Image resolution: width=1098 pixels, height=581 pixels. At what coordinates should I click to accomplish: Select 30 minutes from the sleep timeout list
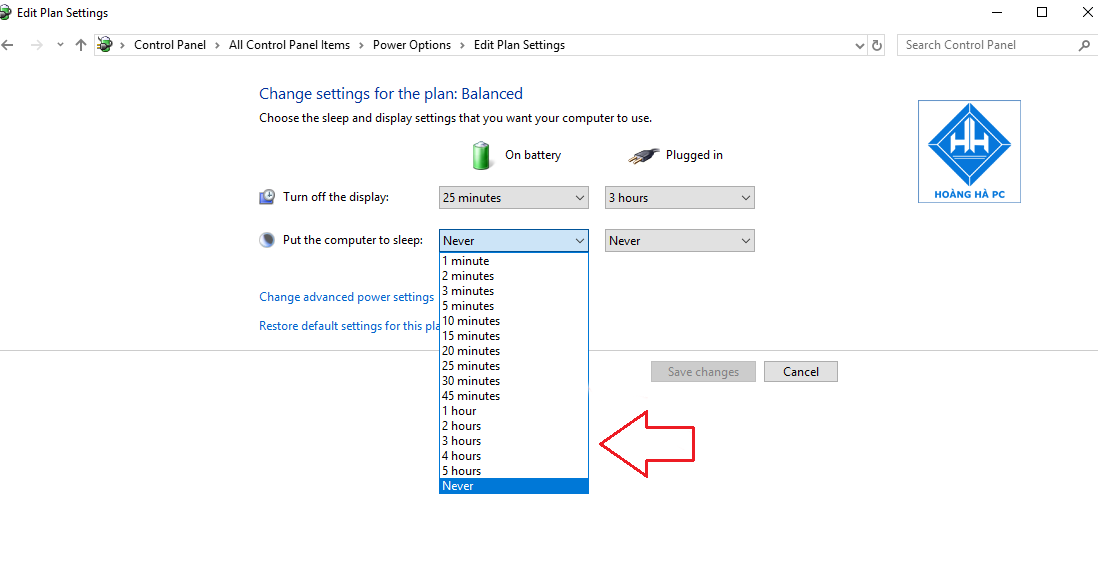[x=470, y=380]
